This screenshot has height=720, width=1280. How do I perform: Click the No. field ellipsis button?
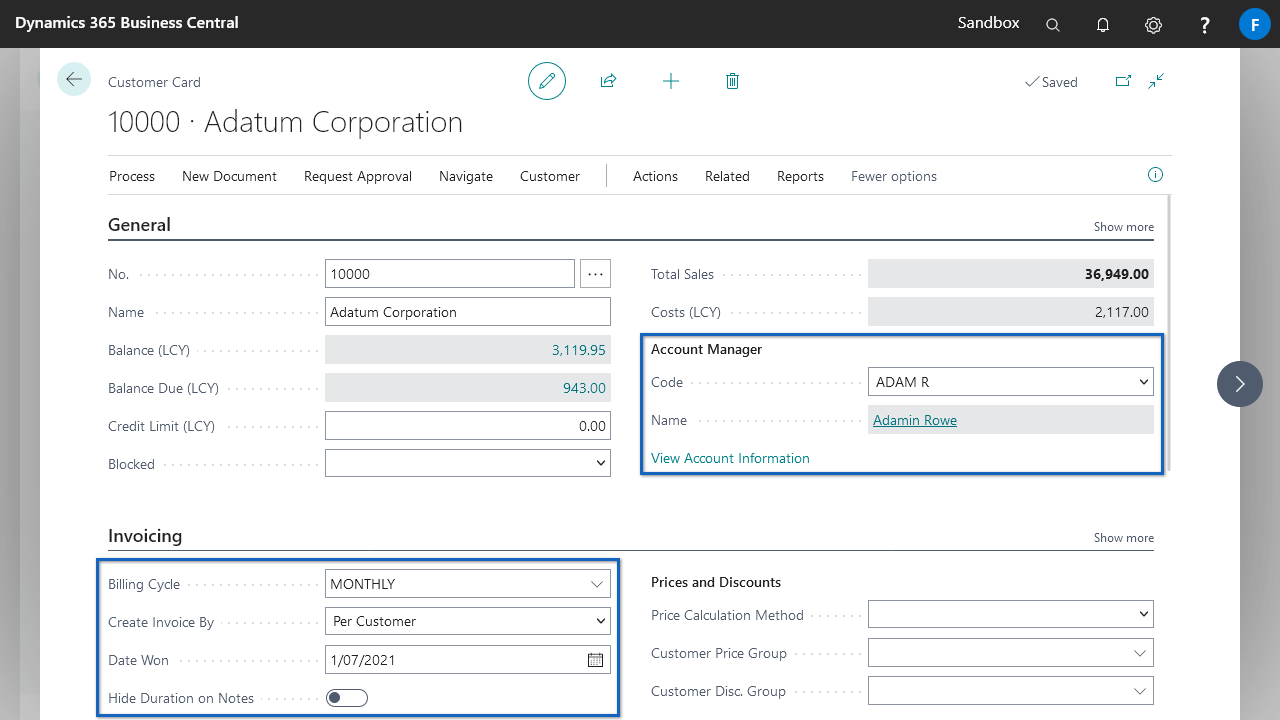tap(595, 273)
